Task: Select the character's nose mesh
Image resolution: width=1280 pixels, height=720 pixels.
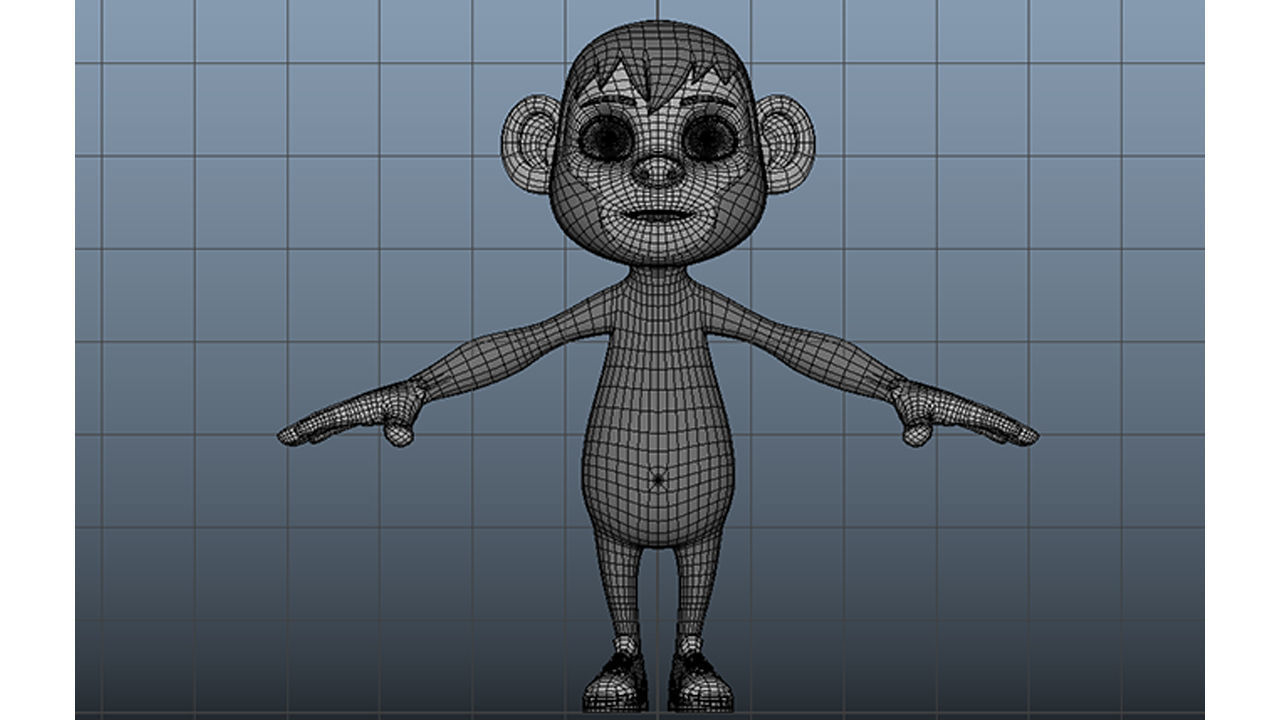Action: [658, 170]
